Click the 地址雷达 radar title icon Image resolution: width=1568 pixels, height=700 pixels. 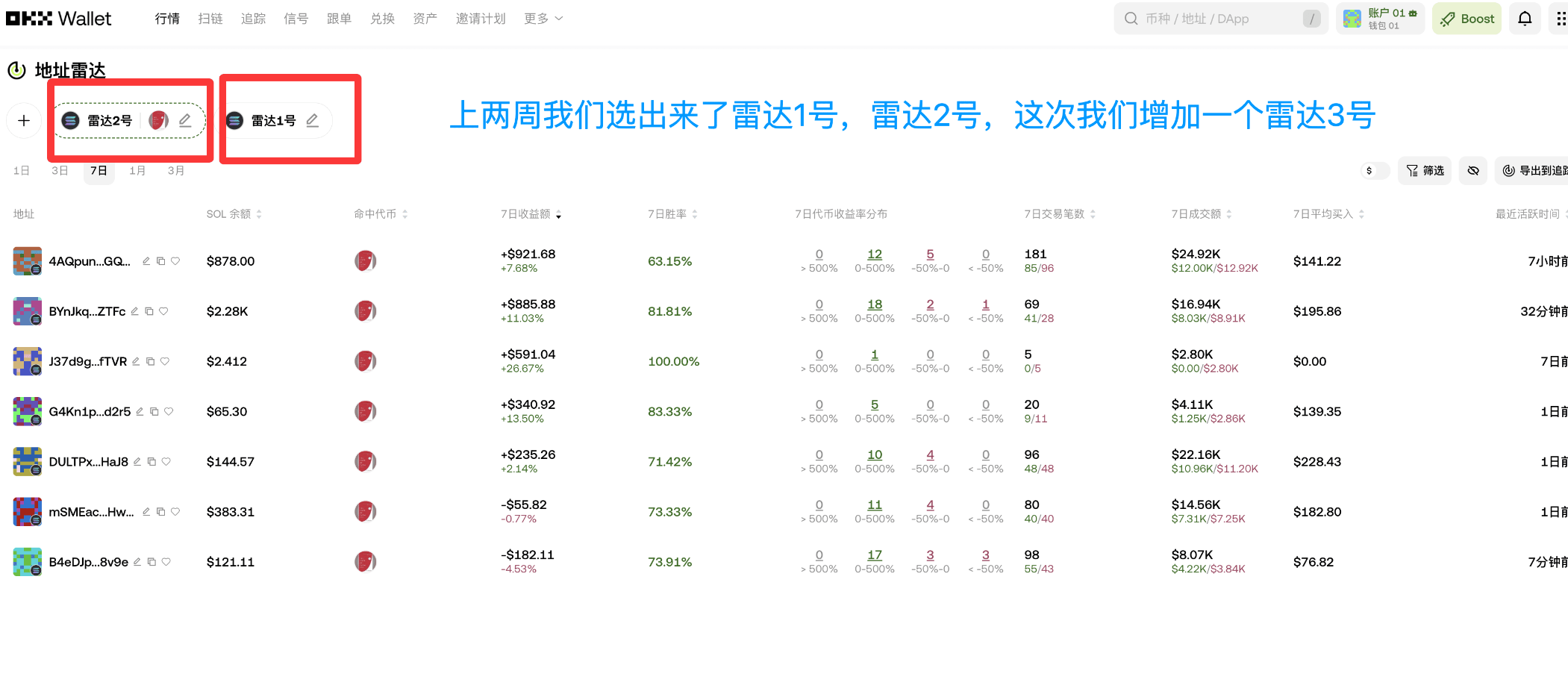16,70
